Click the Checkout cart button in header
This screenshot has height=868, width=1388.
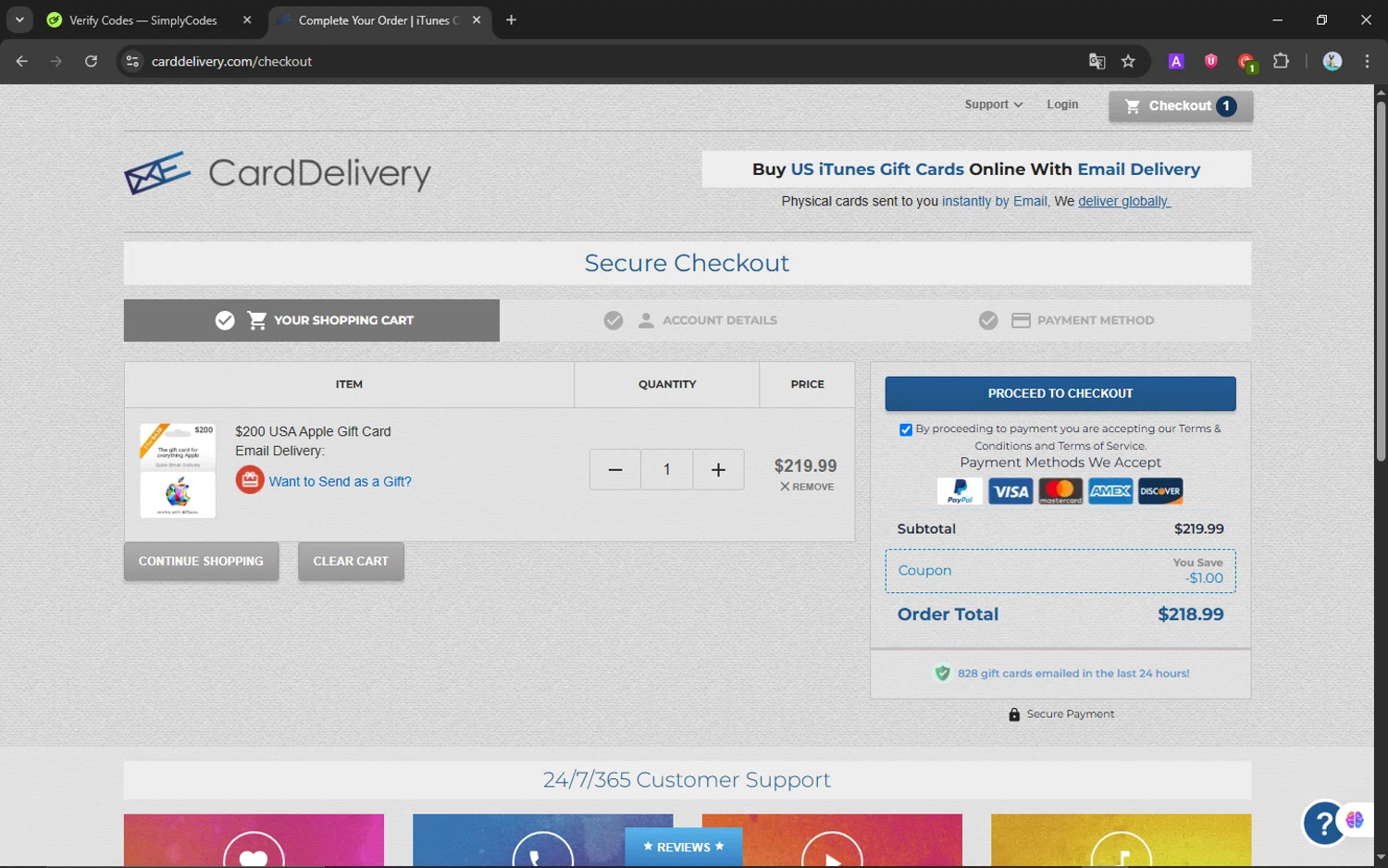click(1181, 106)
